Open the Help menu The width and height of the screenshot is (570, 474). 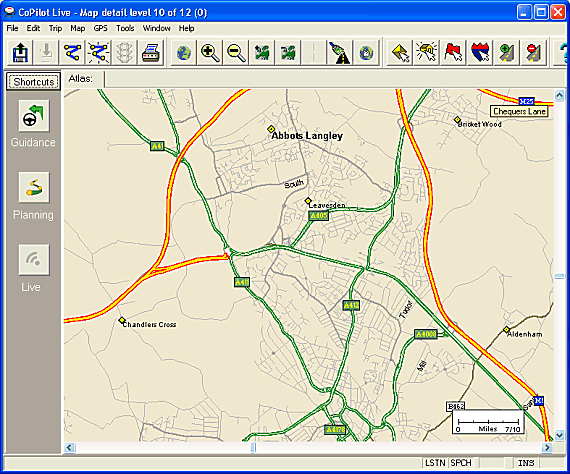click(x=186, y=28)
